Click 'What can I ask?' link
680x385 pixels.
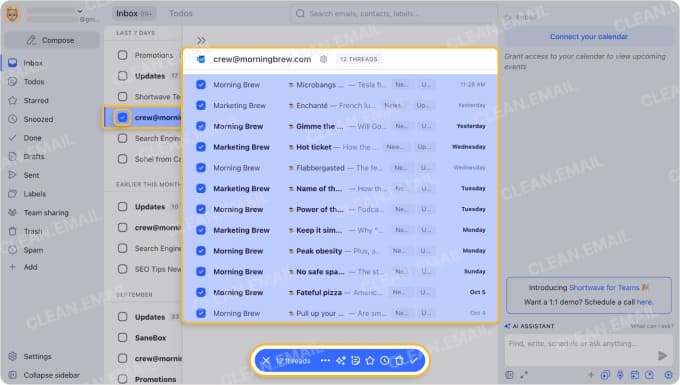(651, 326)
